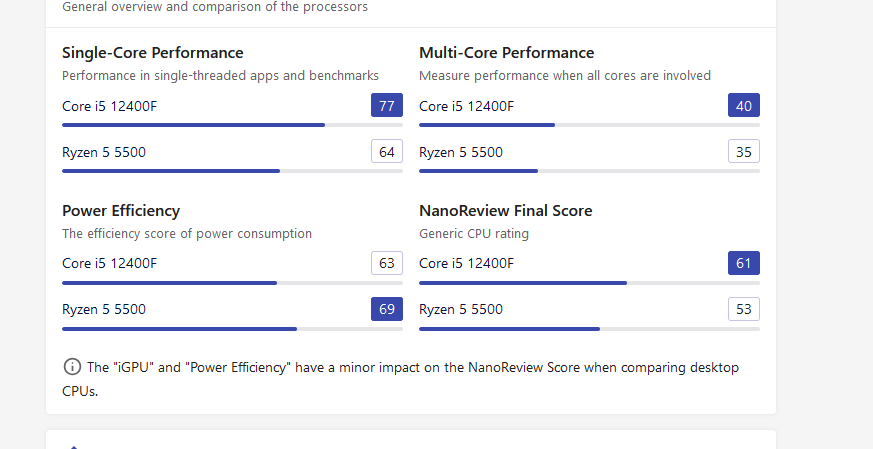Screen dimensions: 873x449
Task: Click the 61 NanoReview final score badge
Action: [x=744, y=263]
